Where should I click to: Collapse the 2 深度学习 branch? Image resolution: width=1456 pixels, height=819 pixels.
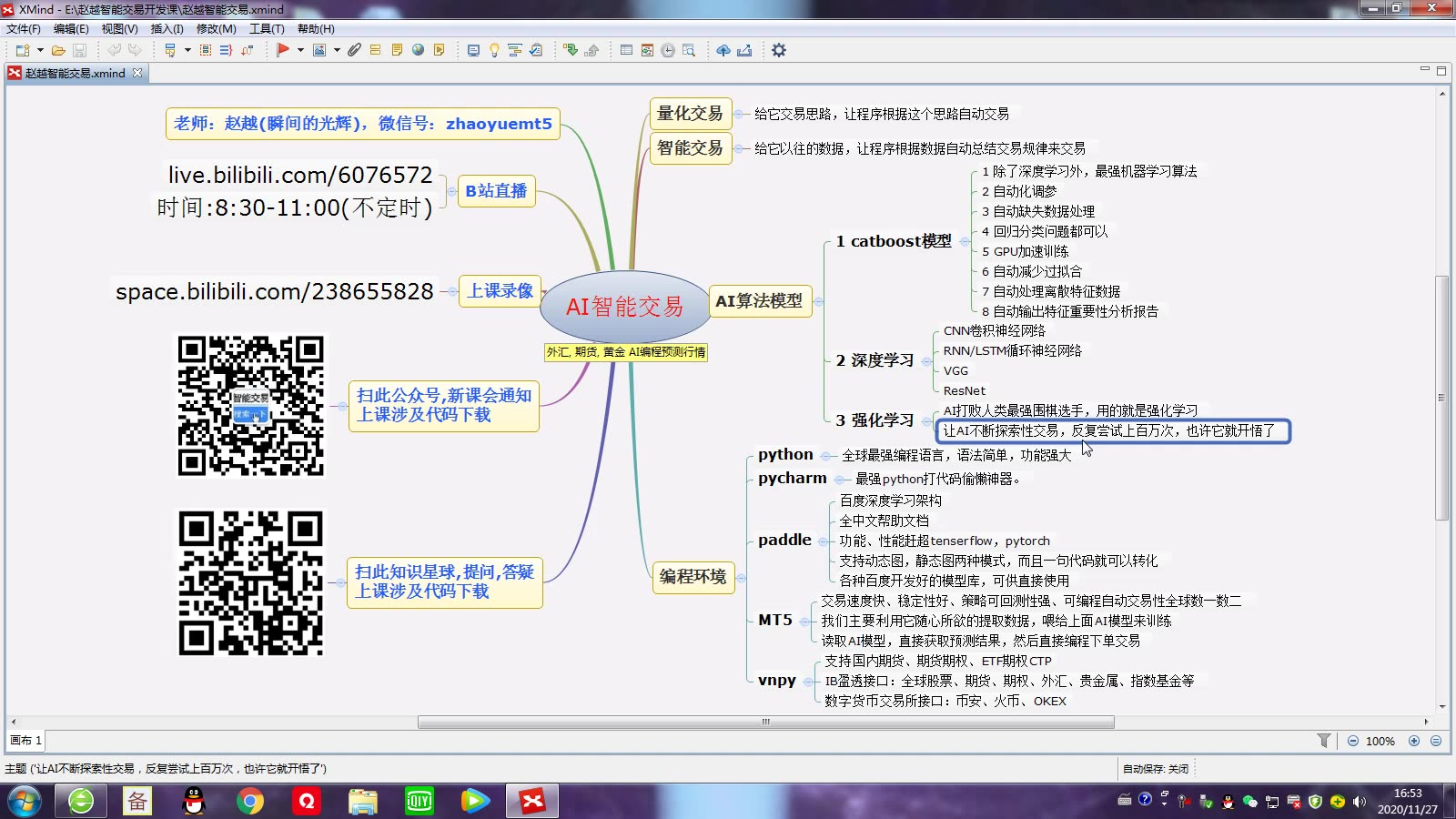pos(926,361)
